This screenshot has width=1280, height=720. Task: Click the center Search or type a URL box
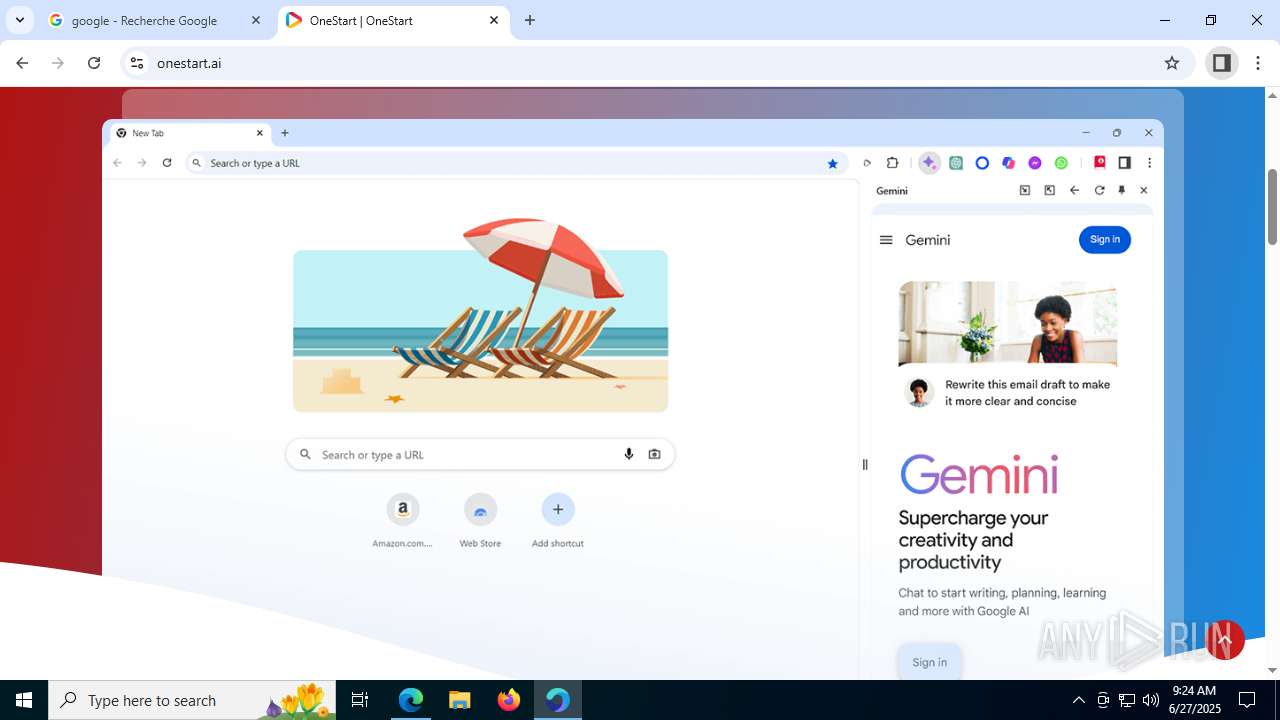pos(480,454)
